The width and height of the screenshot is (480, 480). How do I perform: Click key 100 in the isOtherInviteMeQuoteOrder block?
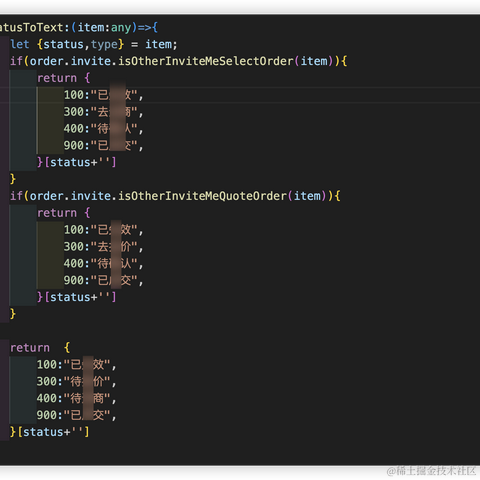[74, 230]
